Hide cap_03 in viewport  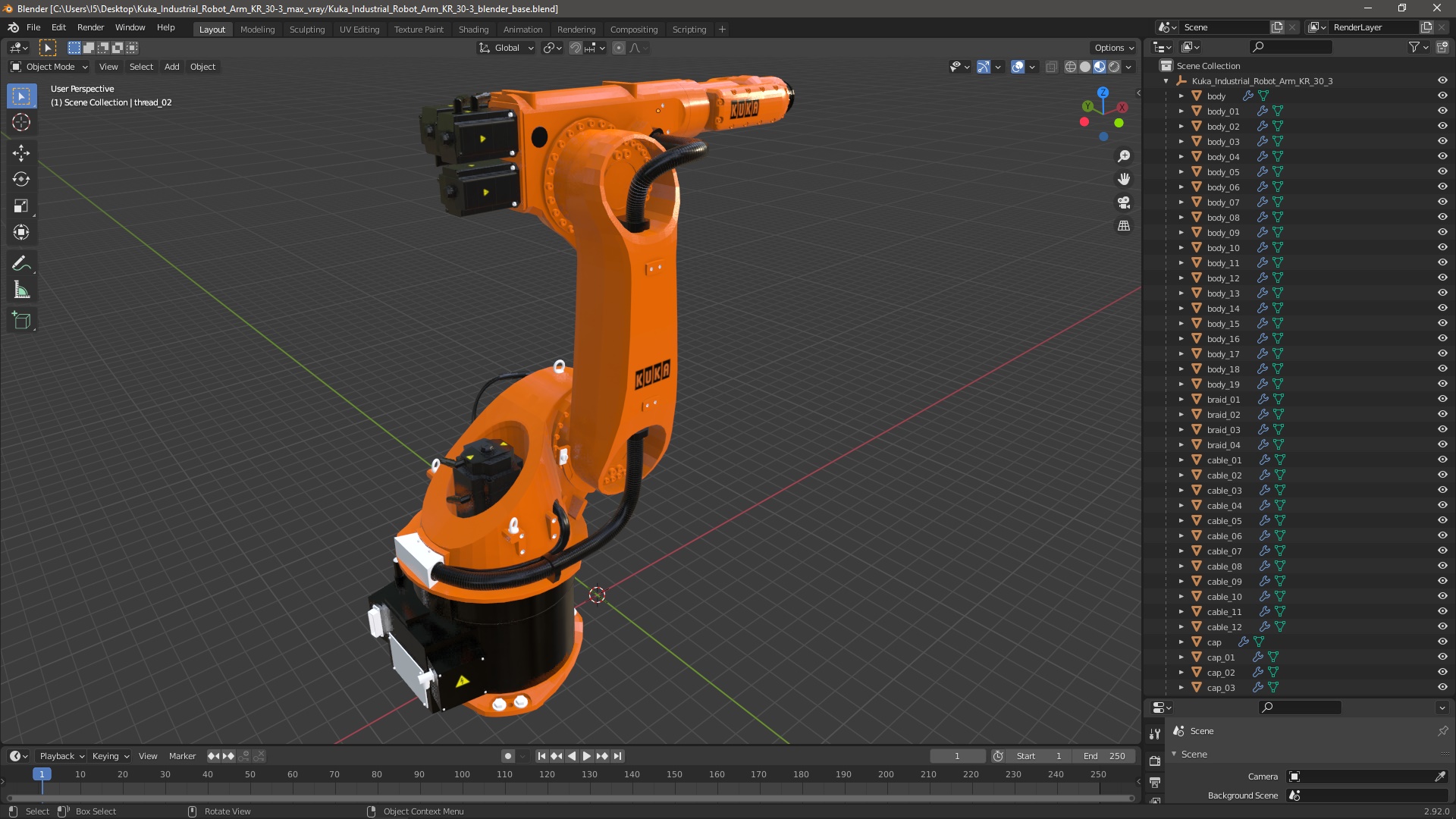pyautogui.click(x=1442, y=687)
